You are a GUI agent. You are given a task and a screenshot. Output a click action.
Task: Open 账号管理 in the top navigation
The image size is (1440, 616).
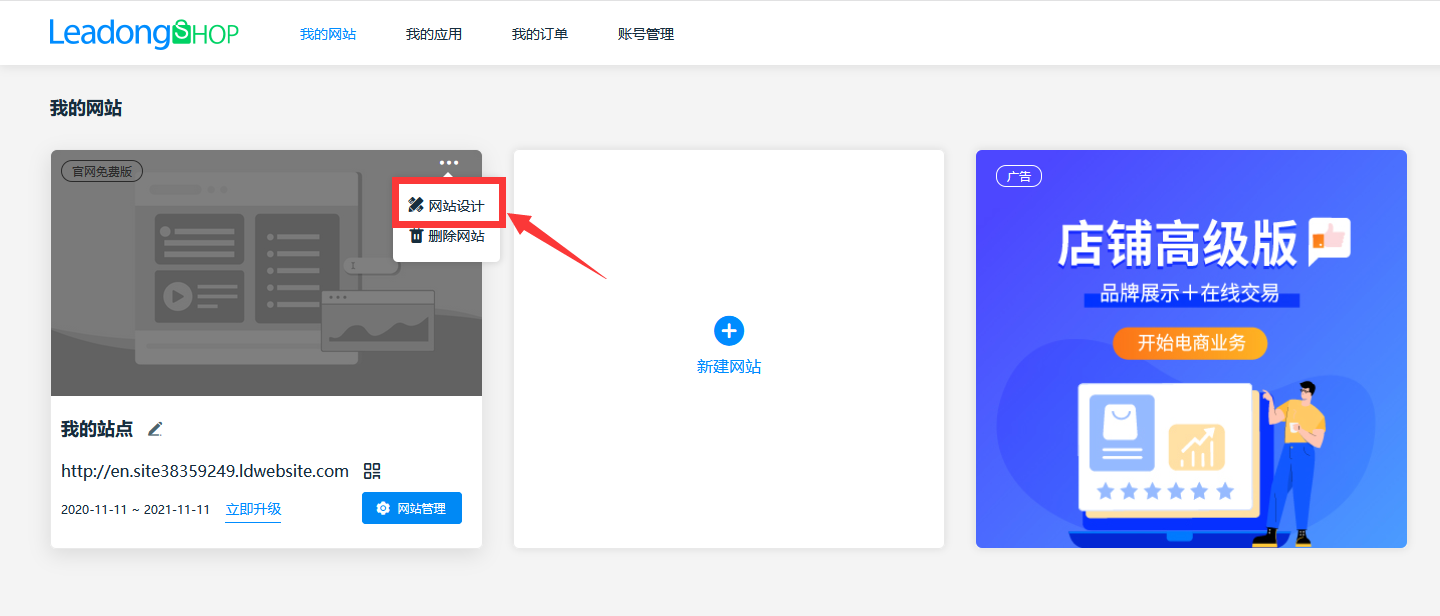coord(646,34)
